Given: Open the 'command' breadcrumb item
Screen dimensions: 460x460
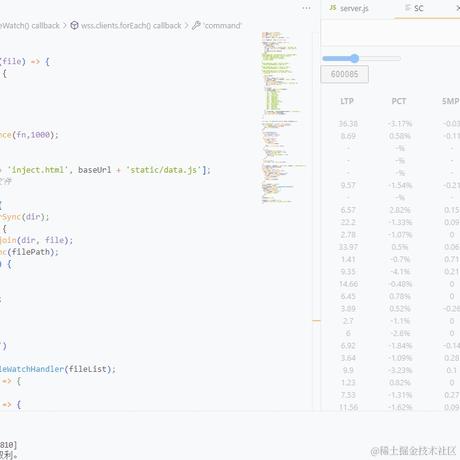Looking at the screenshot, I should pos(222,26).
